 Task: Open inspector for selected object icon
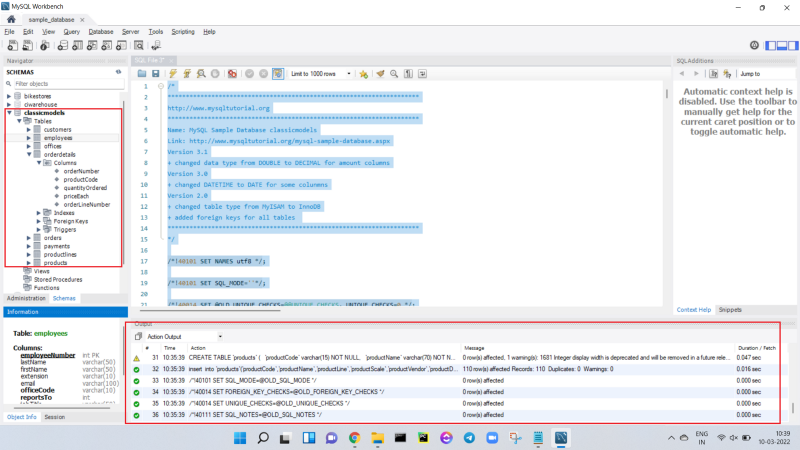44,45
